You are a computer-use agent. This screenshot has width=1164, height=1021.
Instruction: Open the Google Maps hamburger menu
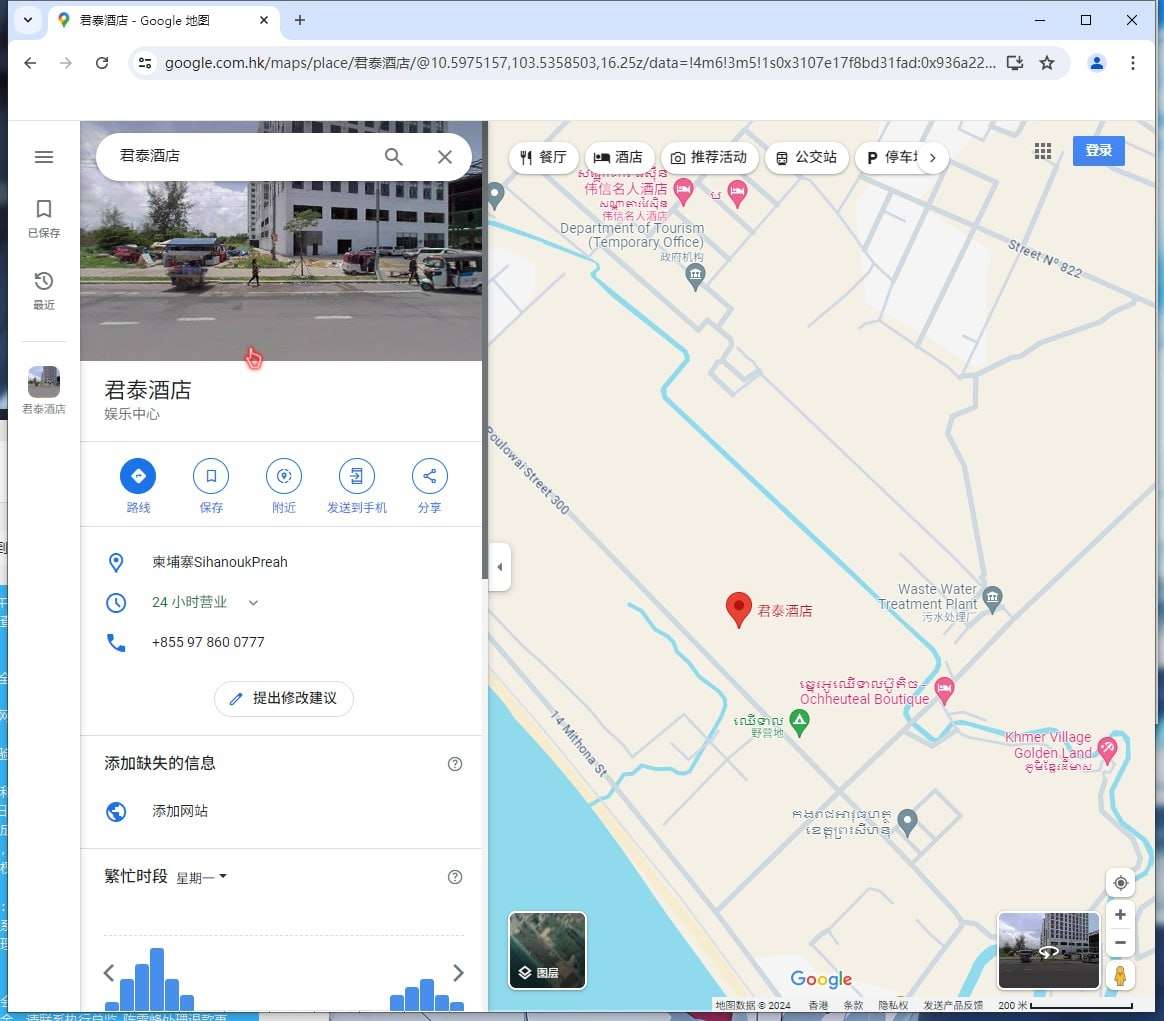click(x=44, y=157)
